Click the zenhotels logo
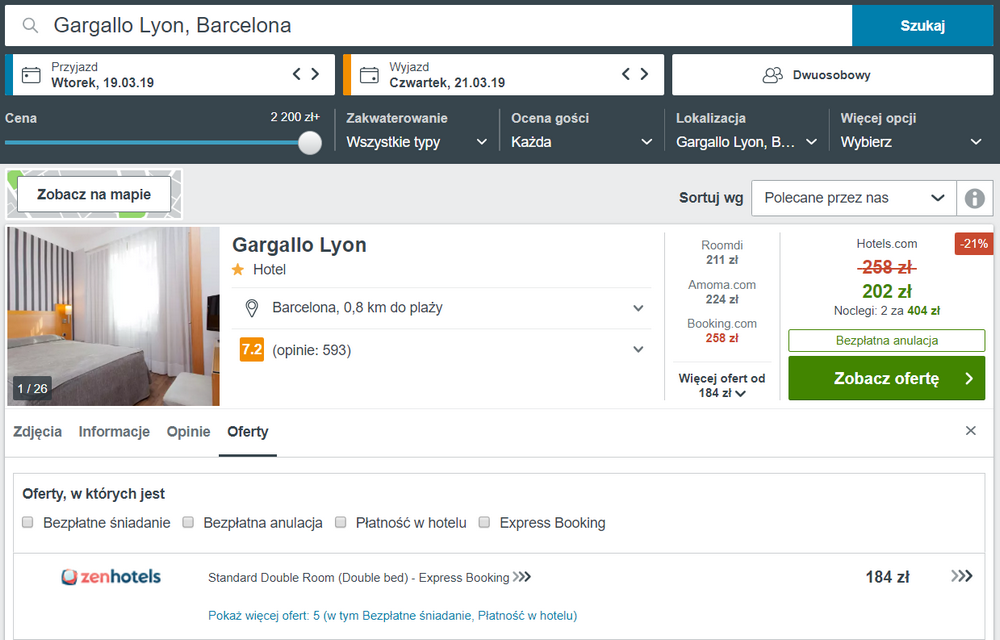 tap(111, 577)
